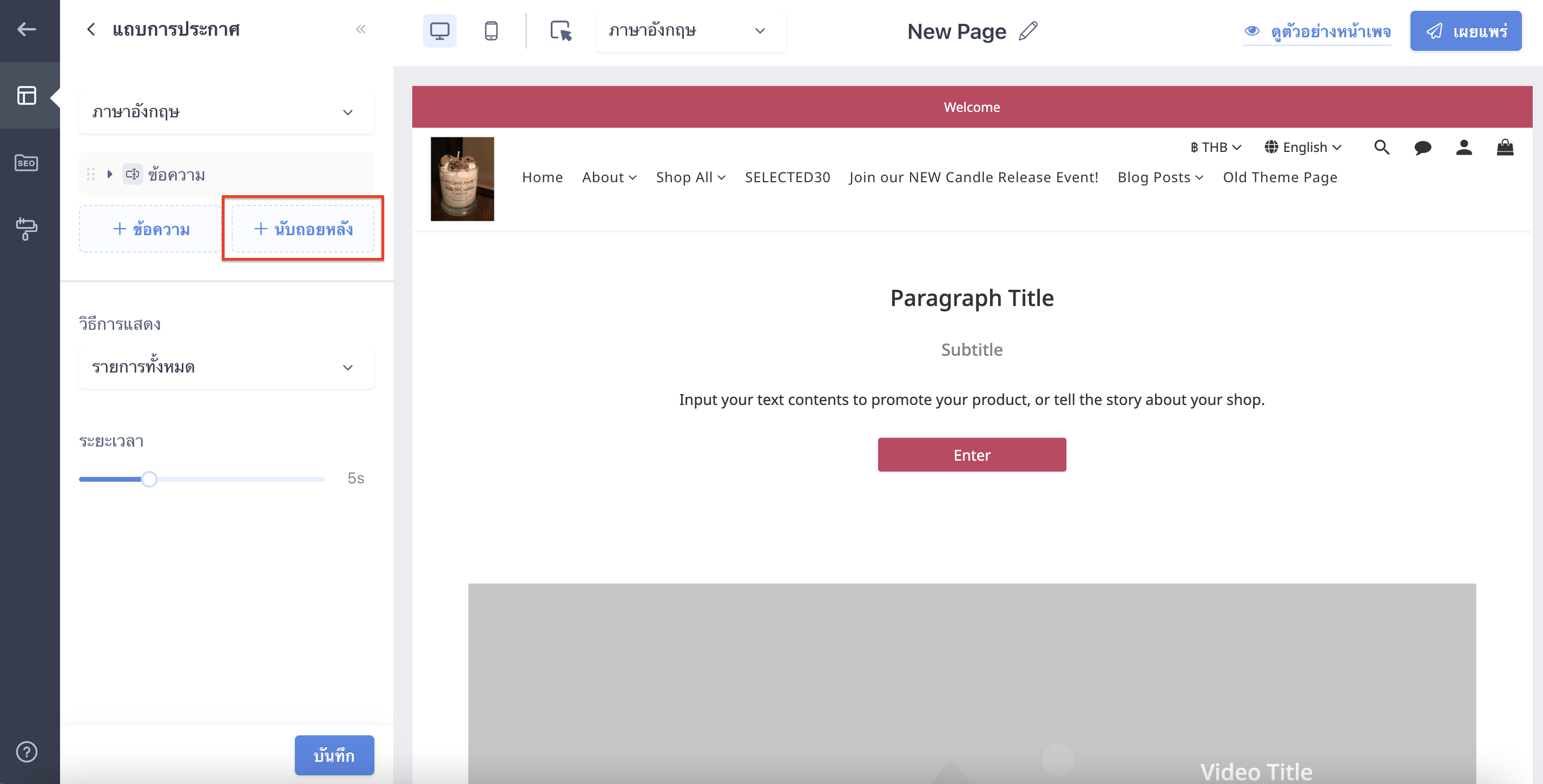
Task: Open the English language selector in the store header
Action: tap(1303, 147)
